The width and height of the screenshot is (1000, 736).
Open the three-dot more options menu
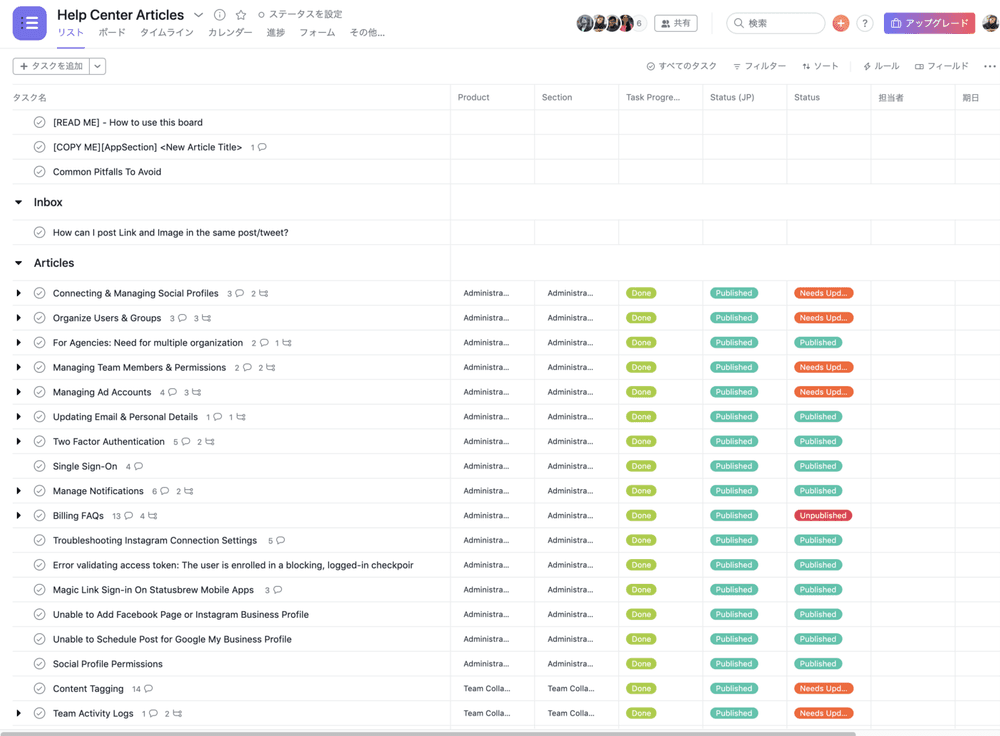coord(989,67)
